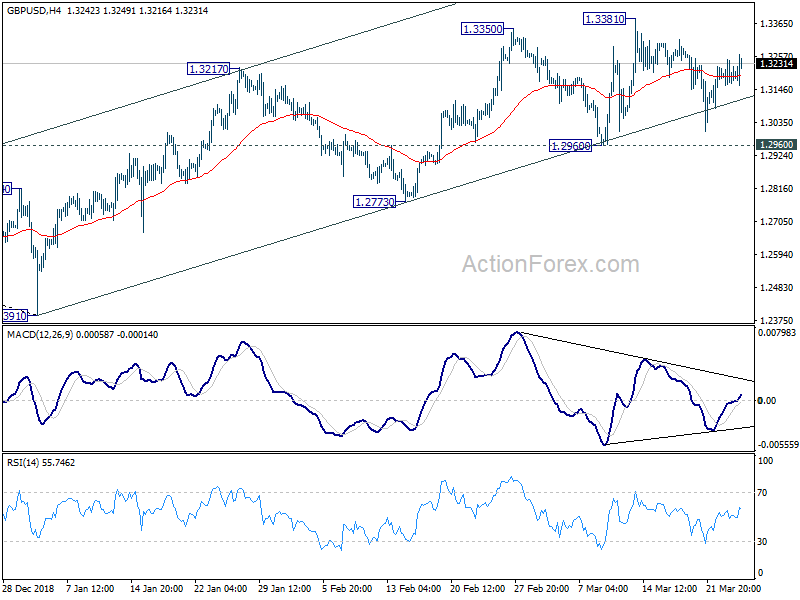Click the 21 Mar 20:00 date label

tap(734, 588)
